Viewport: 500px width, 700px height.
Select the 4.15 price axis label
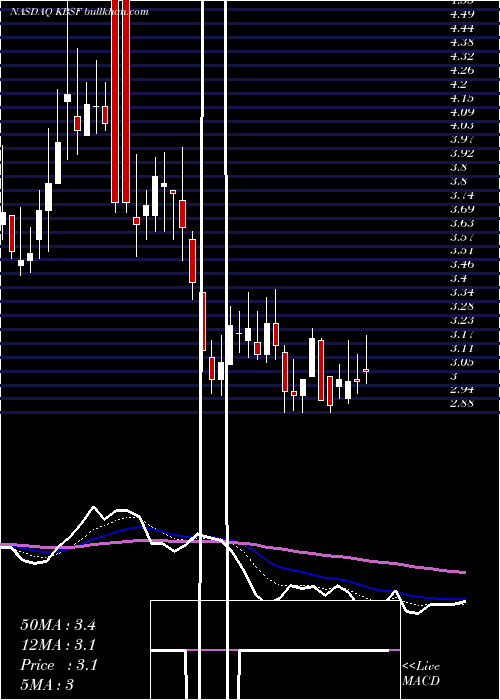462,98
